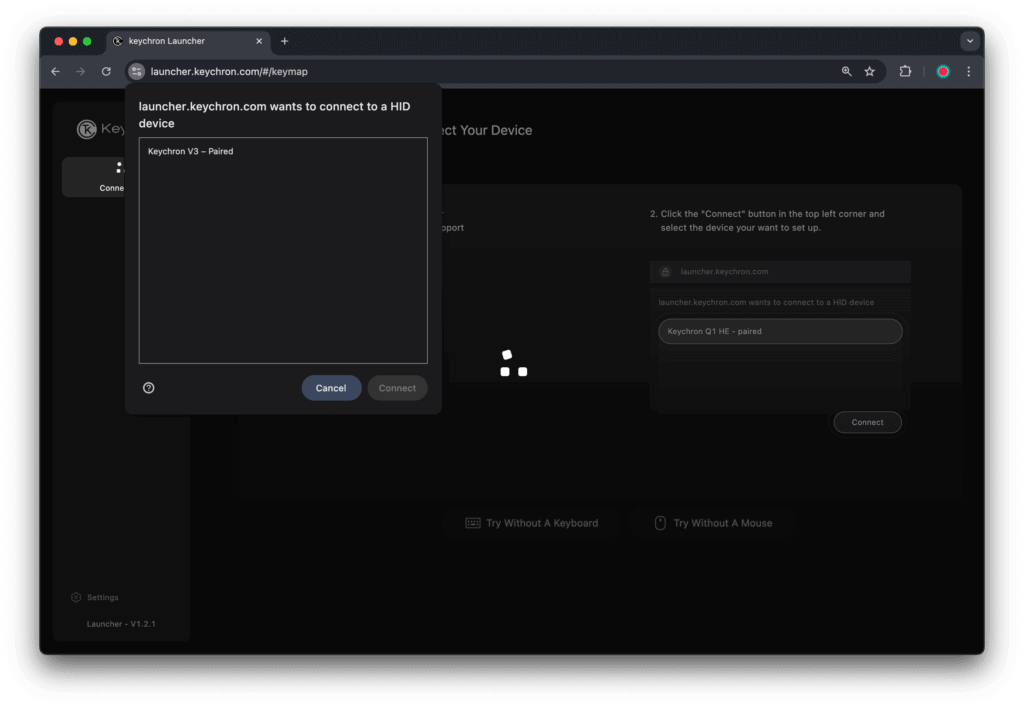This screenshot has width=1024, height=707.
Task: Go back in browser history
Action: tap(56, 71)
